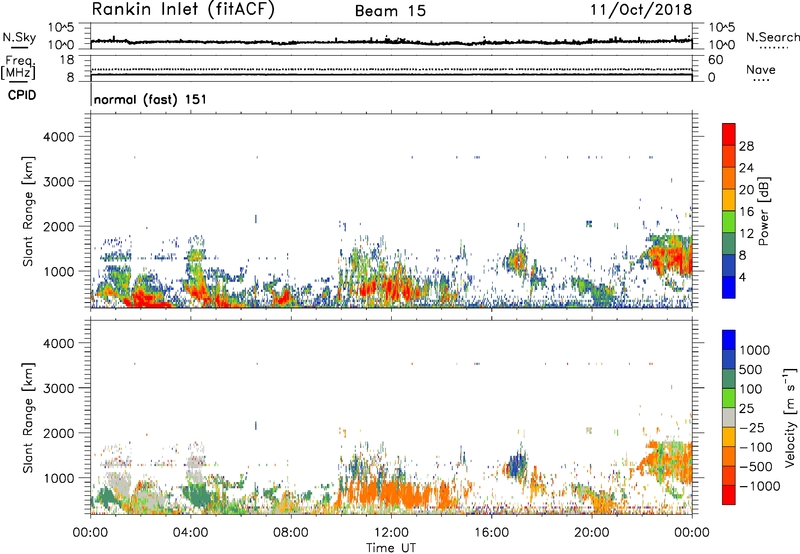Click the 'Power [dB]' colorbar title
The width and height of the screenshot is (800, 554).
763,211
